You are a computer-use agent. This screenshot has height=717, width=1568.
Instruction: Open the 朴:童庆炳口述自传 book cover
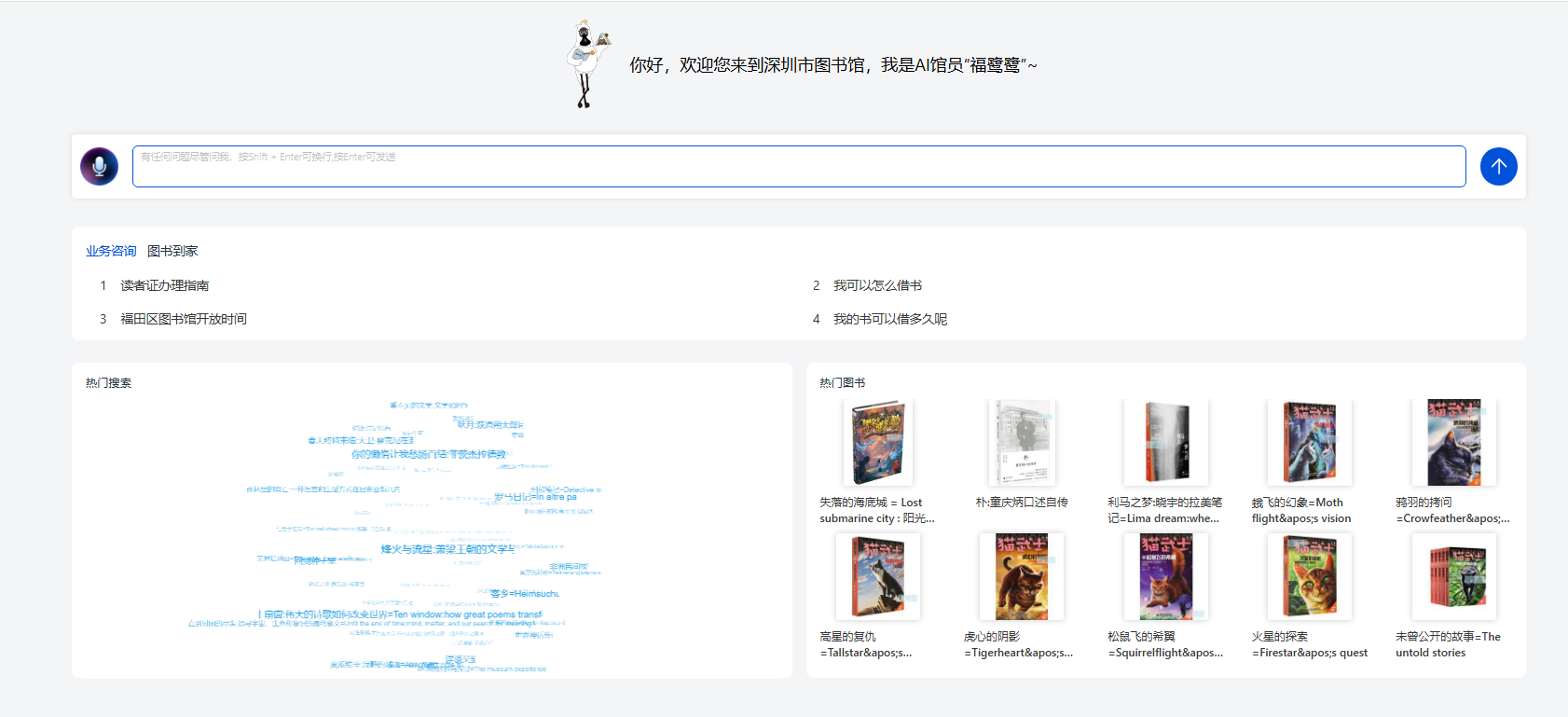click(x=1022, y=443)
